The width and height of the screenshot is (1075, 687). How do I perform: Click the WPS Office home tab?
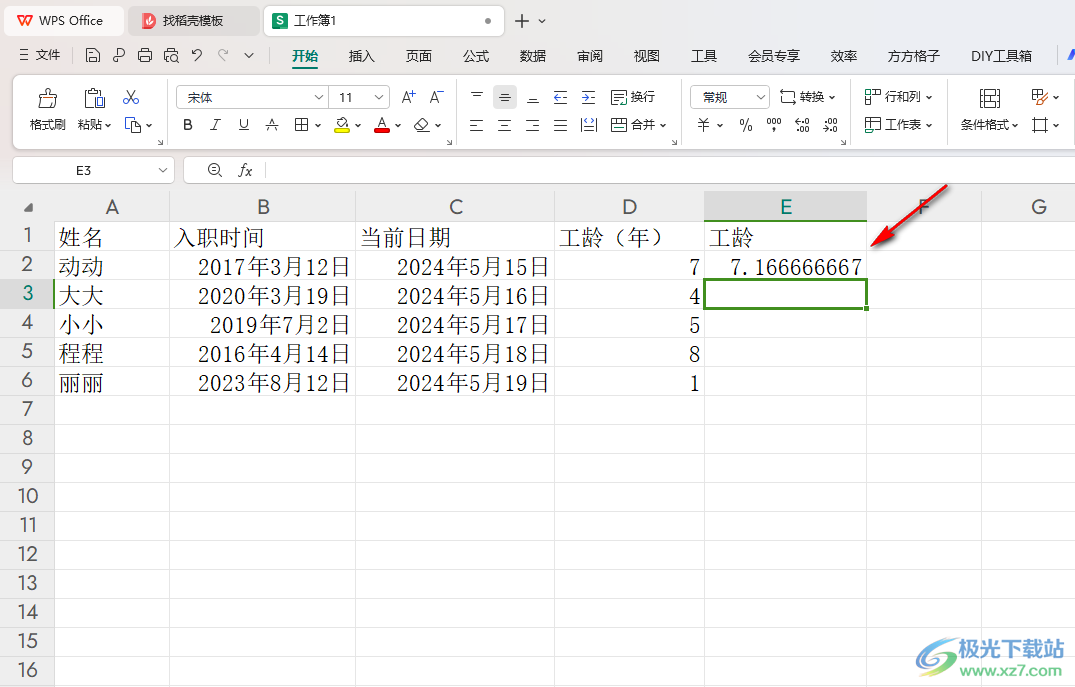[64, 21]
